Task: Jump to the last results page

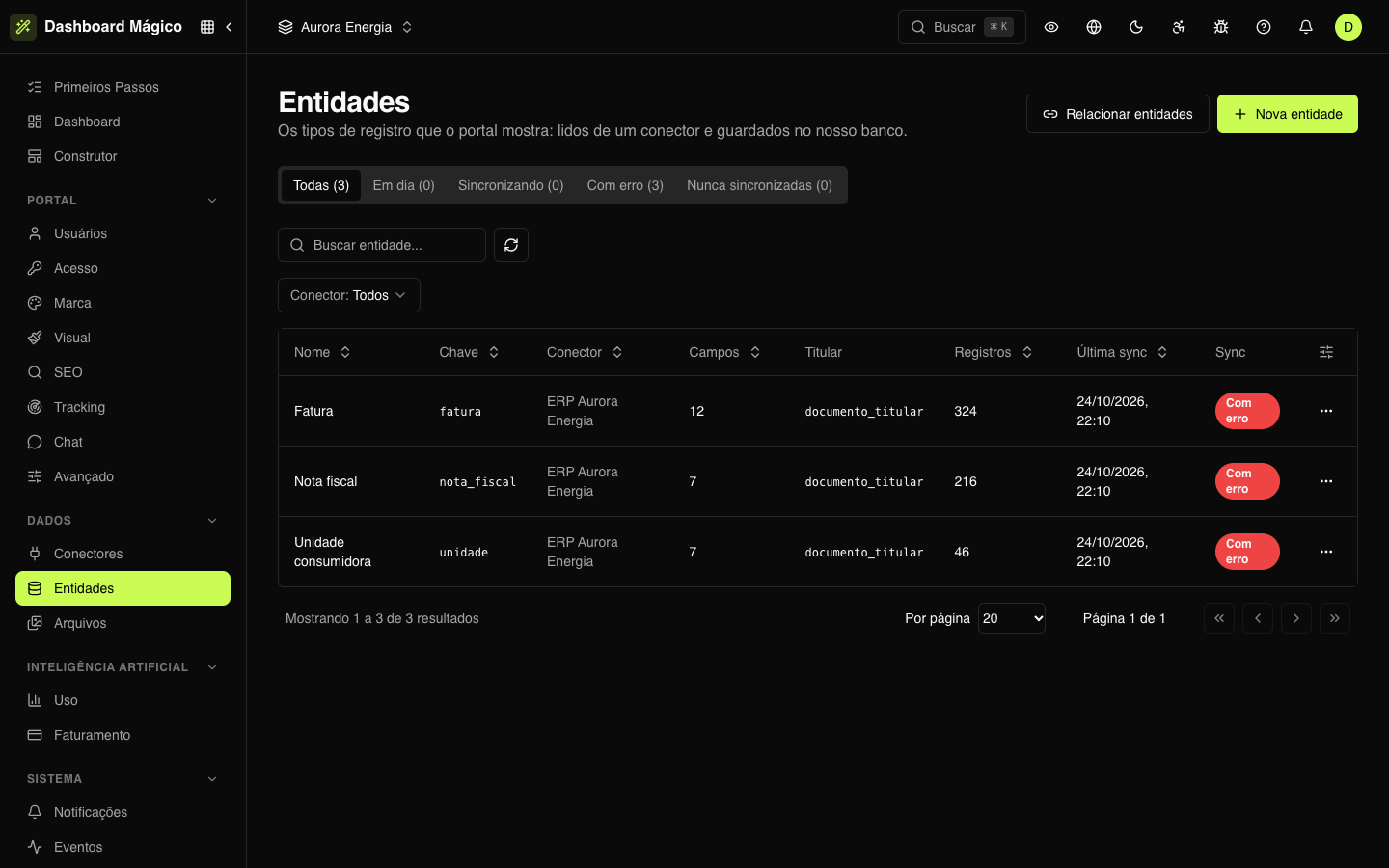Action: tap(1335, 618)
